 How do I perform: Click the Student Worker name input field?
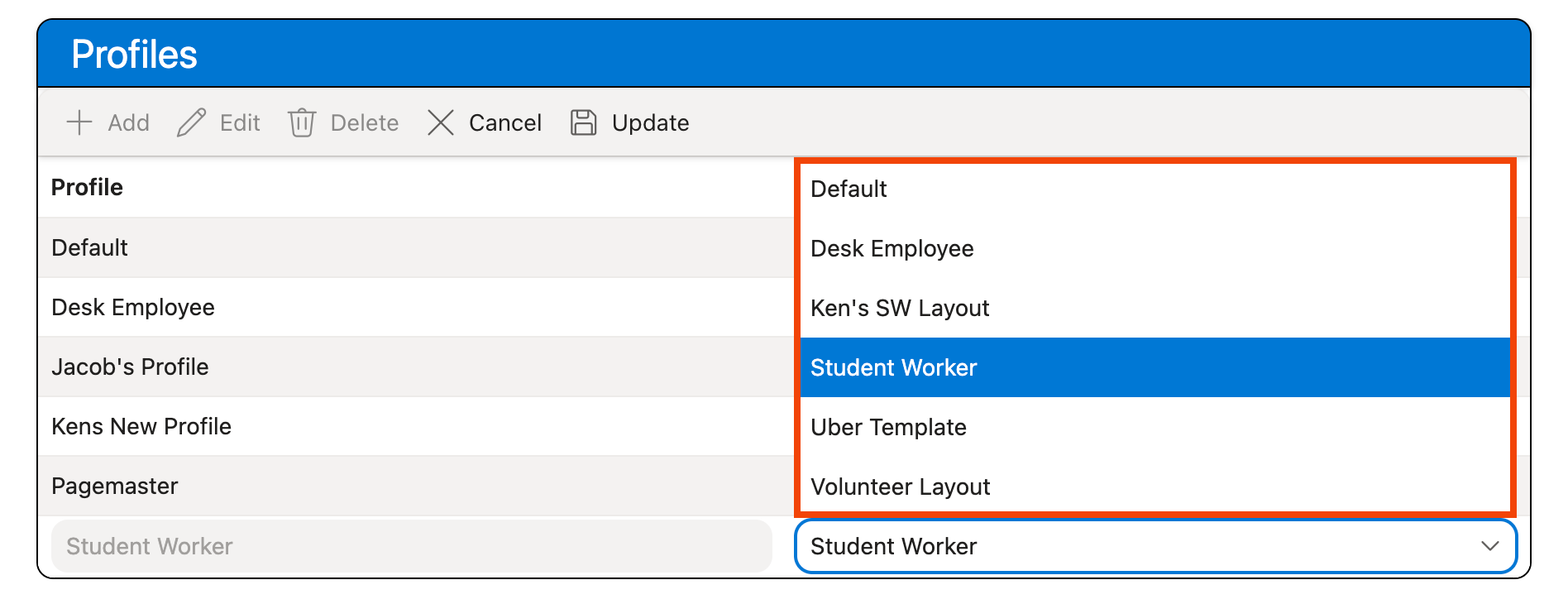(411, 546)
